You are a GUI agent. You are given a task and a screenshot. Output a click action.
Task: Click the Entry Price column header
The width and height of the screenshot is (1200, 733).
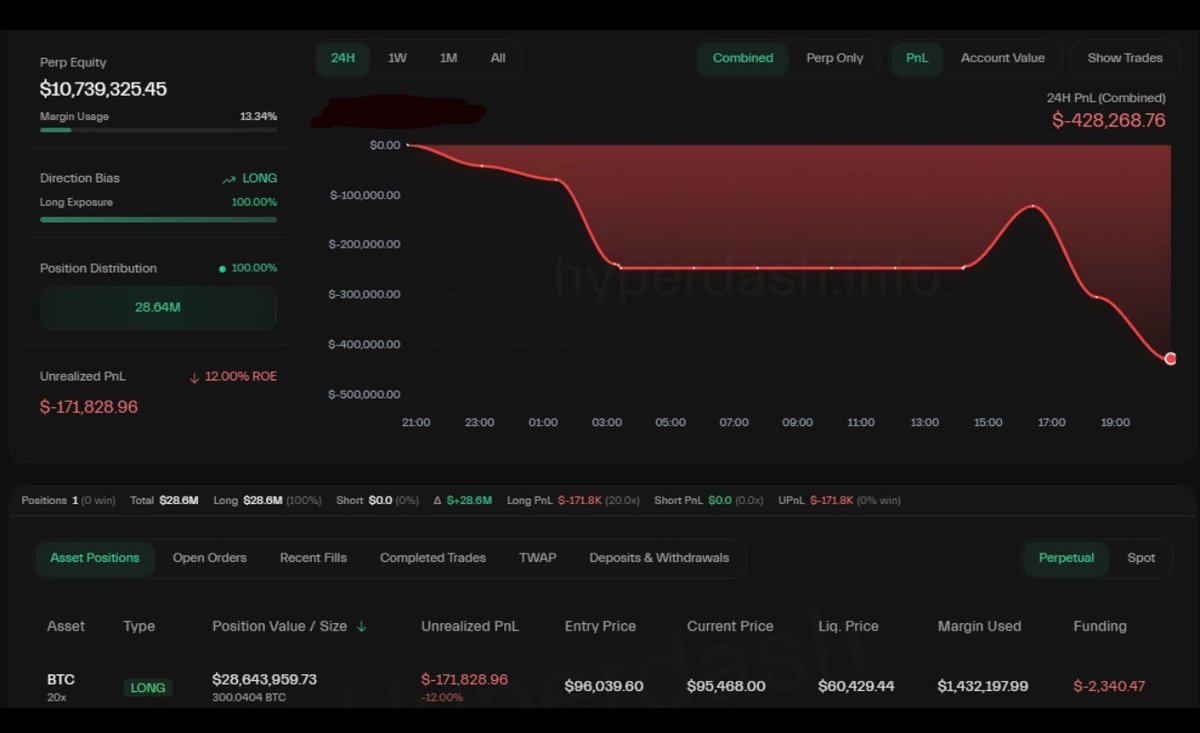tap(600, 626)
